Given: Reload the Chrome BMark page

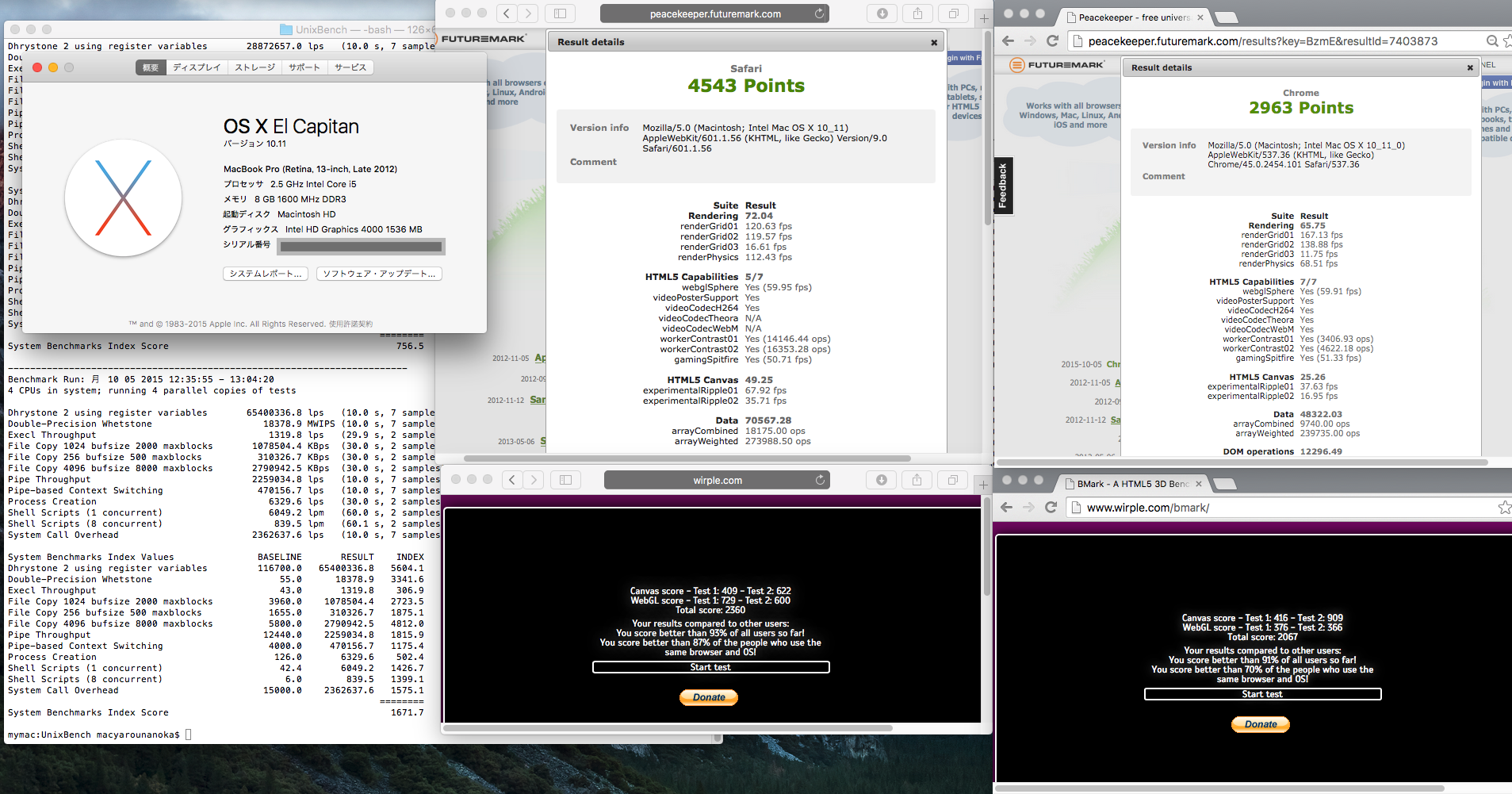Looking at the screenshot, I should tap(1051, 508).
